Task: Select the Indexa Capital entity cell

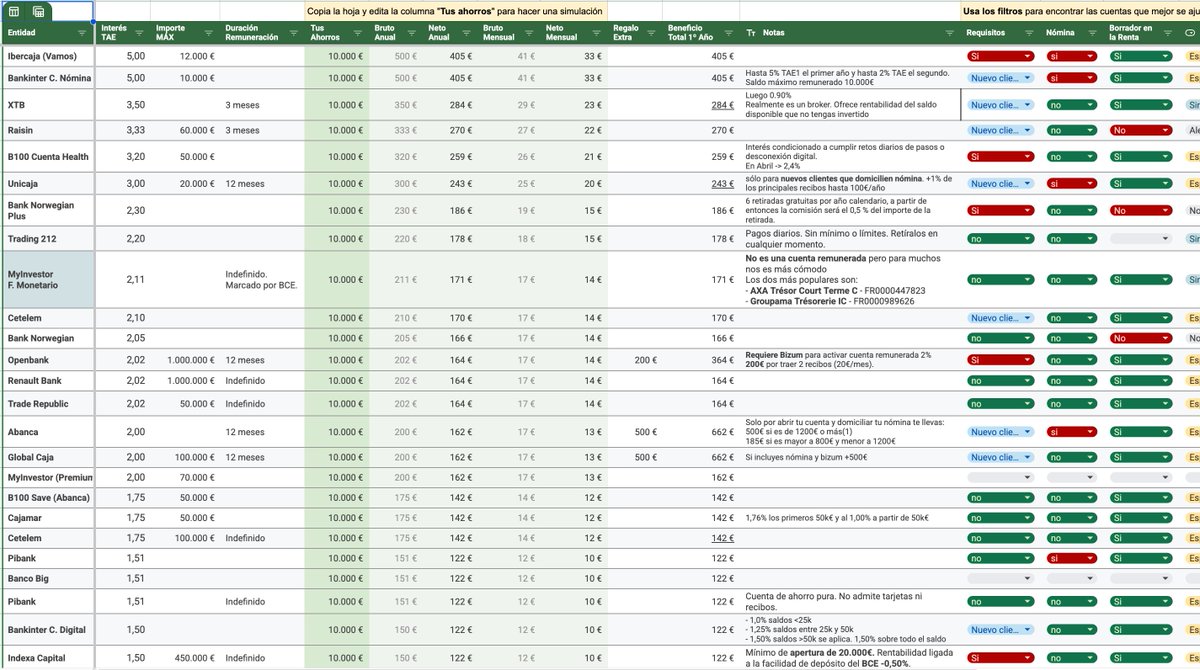Action: 47,658
